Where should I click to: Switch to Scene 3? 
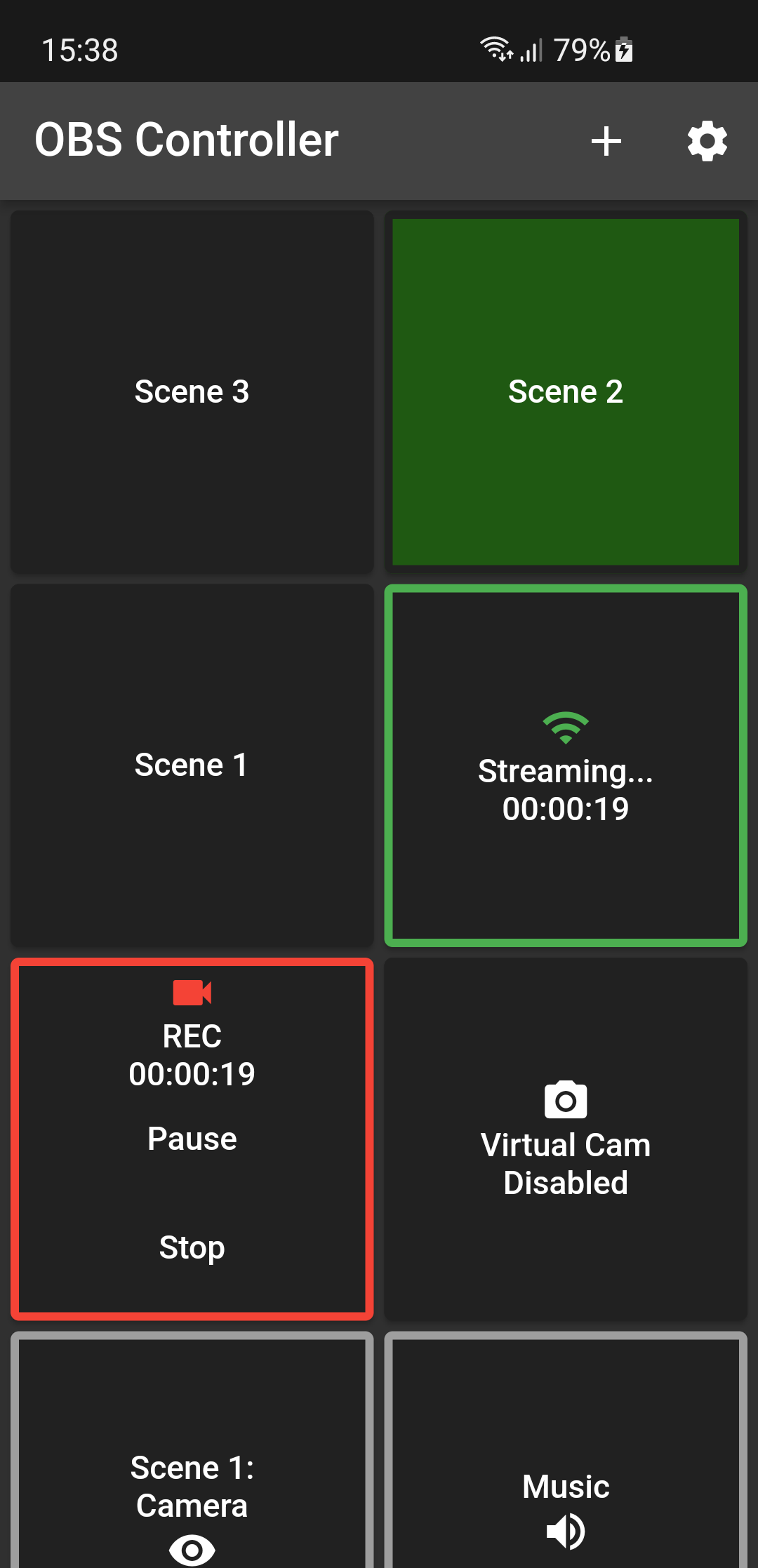(192, 391)
